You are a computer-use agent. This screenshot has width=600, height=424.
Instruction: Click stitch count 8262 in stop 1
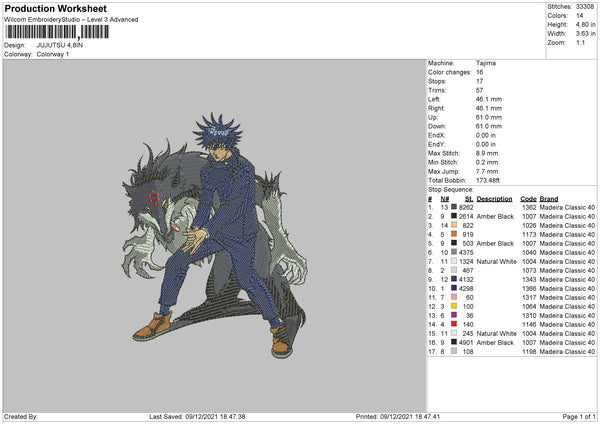466,207
